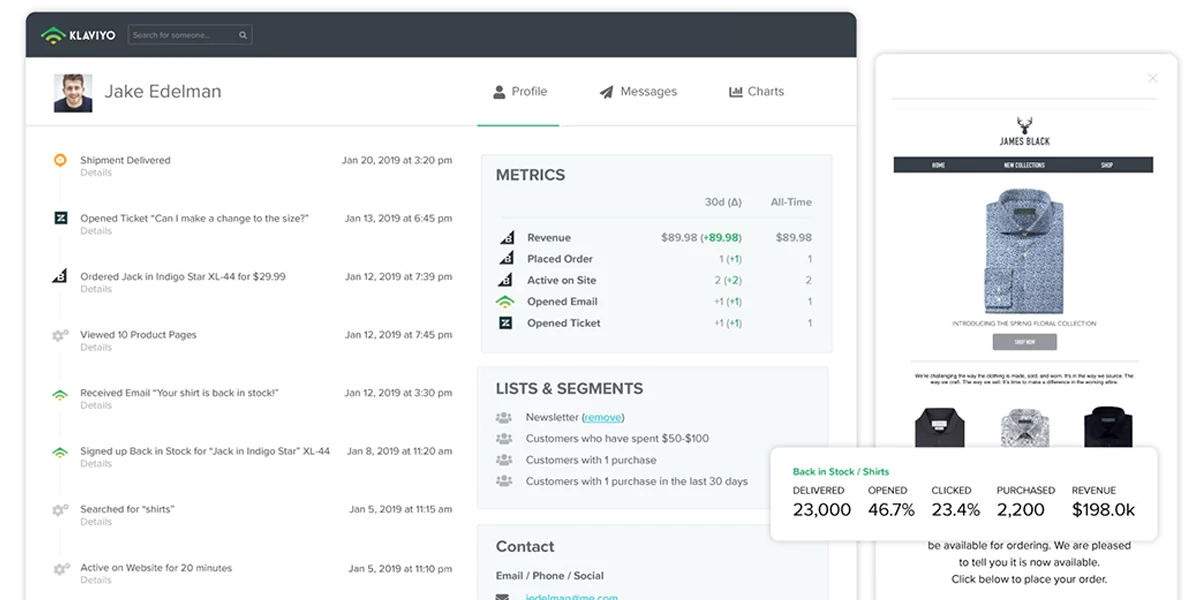The height and width of the screenshot is (600, 1200).
Task: Click the Opened Ticket timeline icon
Action: coord(60,218)
